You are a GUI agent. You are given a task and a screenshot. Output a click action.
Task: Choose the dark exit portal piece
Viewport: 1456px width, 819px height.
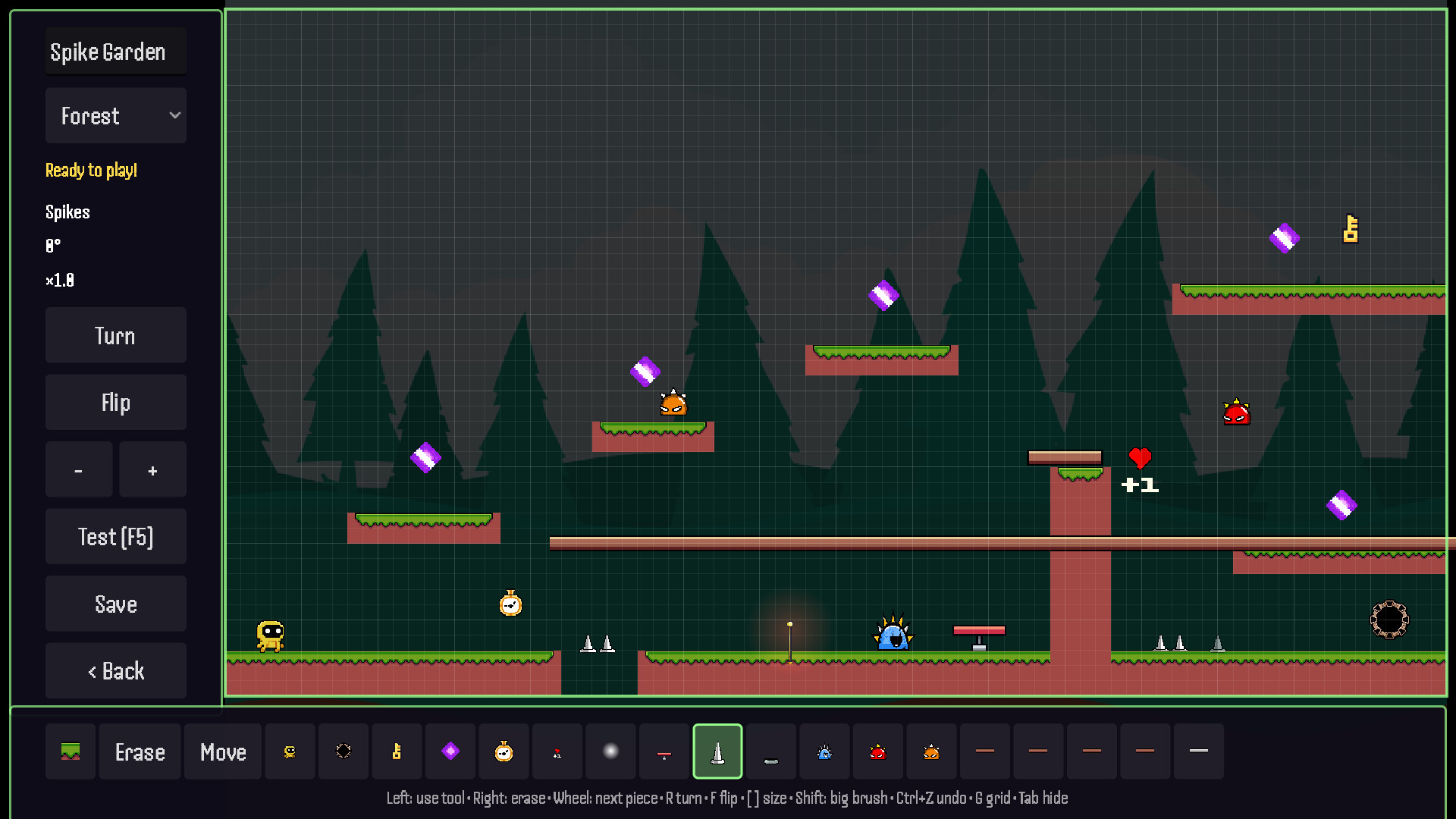coord(344,752)
